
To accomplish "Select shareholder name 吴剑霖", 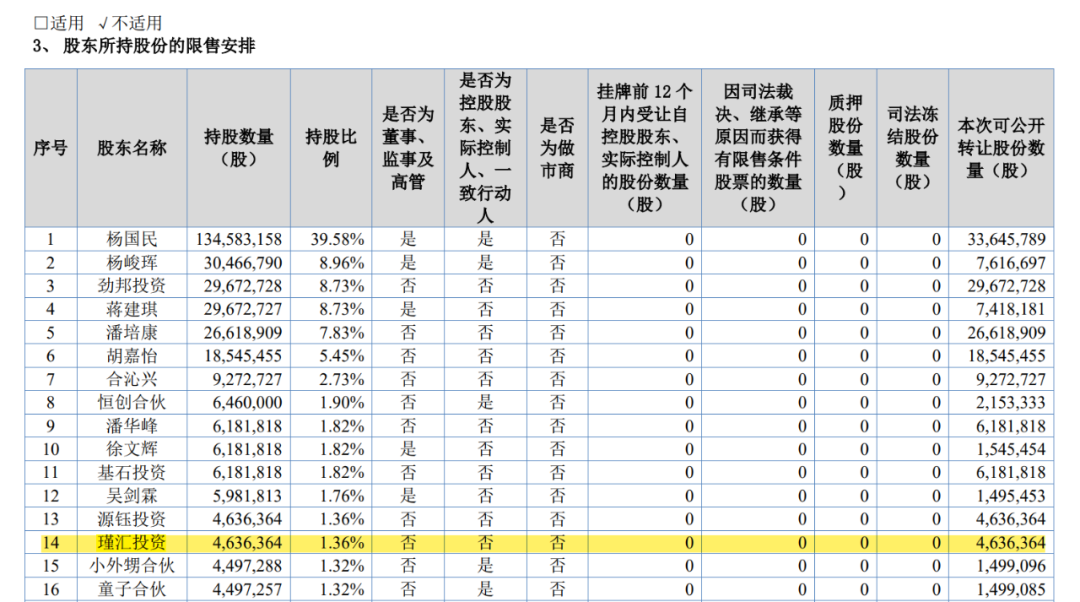I will point(132,497).
